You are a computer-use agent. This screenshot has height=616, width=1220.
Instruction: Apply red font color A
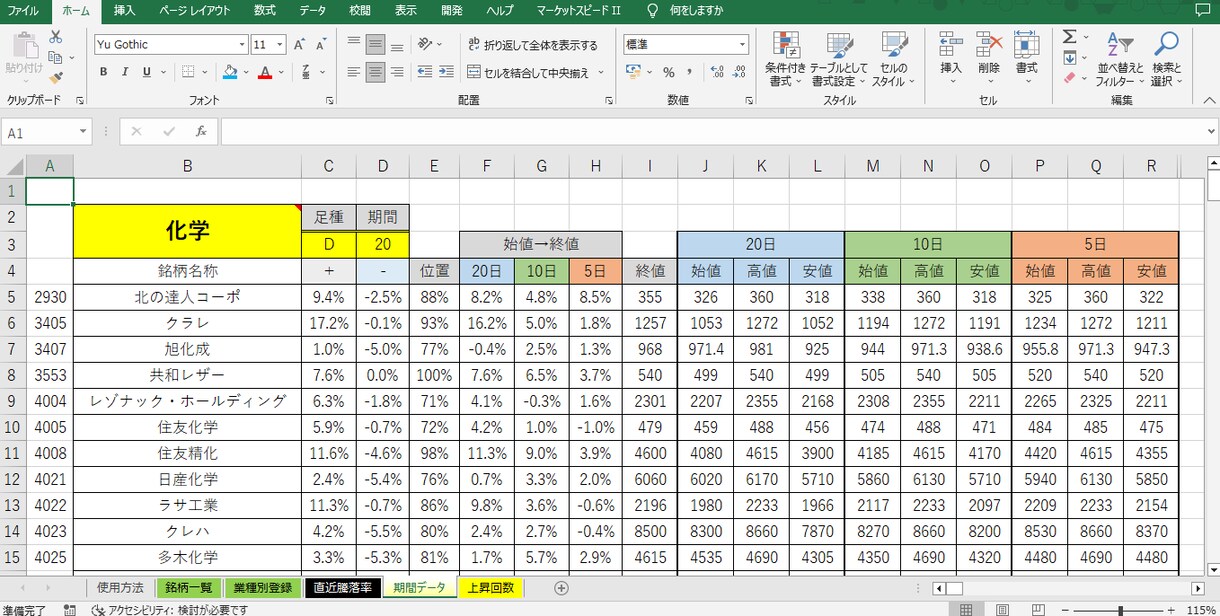pyautogui.click(x=265, y=72)
